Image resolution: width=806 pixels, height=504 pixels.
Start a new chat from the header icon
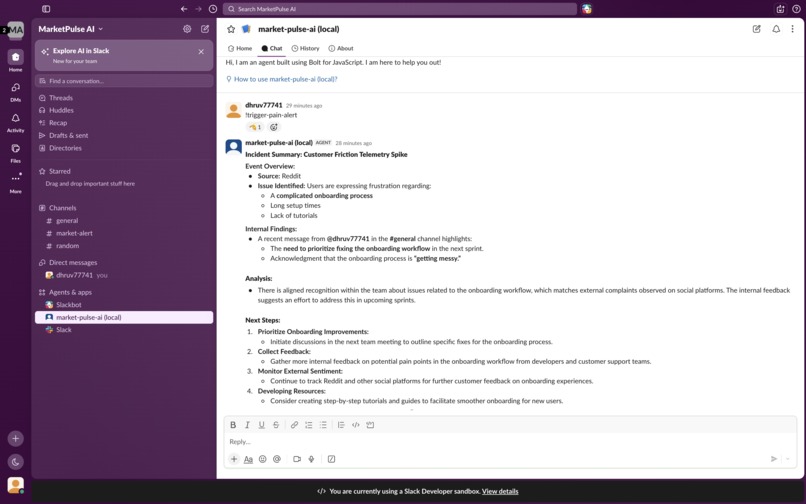pos(757,29)
